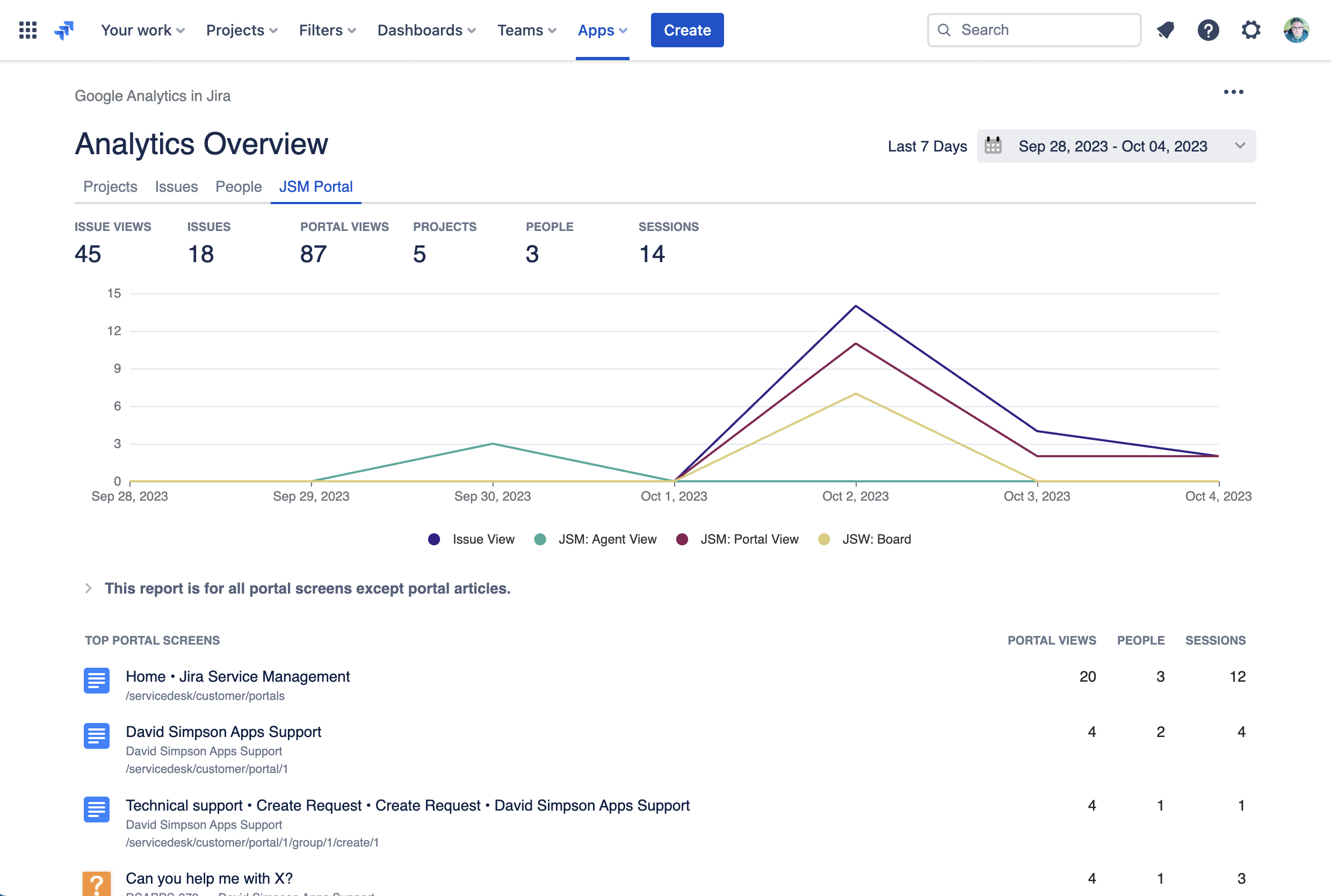Click the Search input field
This screenshot has width=1331, height=896.
click(x=1034, y=30)
